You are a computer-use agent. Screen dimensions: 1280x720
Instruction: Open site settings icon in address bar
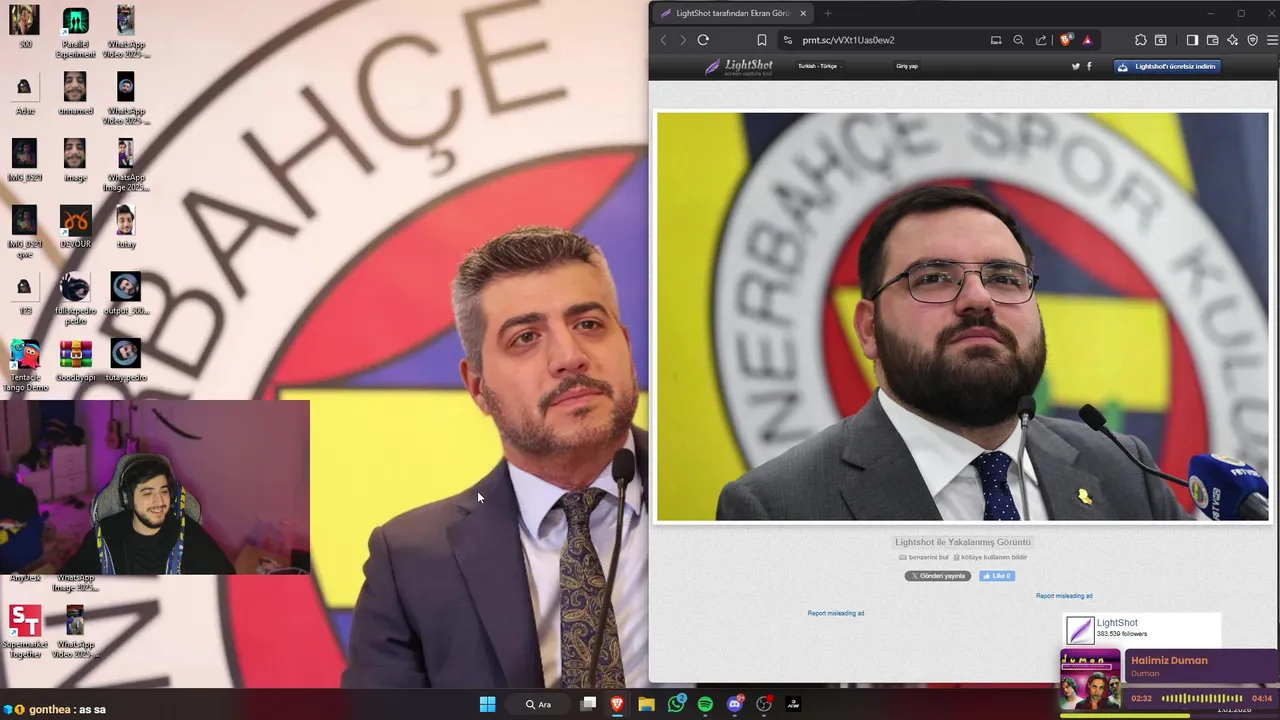pyautogui.click(x=787, y=40)
